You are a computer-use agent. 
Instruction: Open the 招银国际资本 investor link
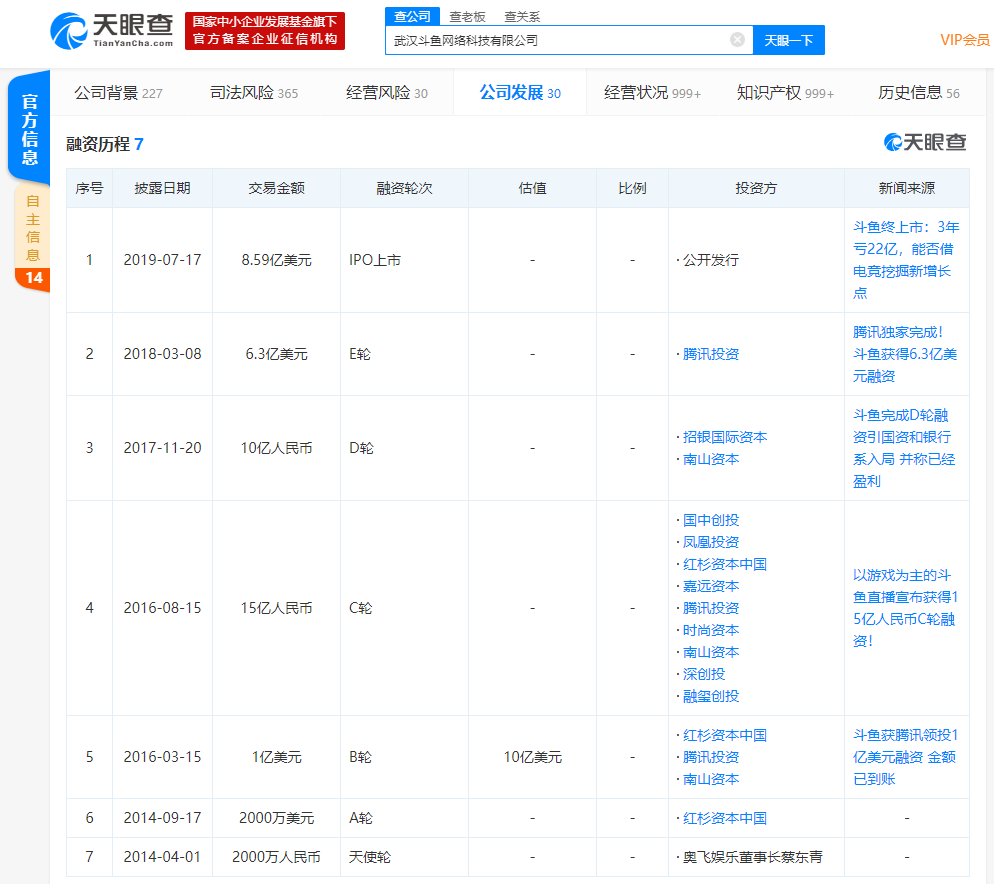tap(725, 437)
